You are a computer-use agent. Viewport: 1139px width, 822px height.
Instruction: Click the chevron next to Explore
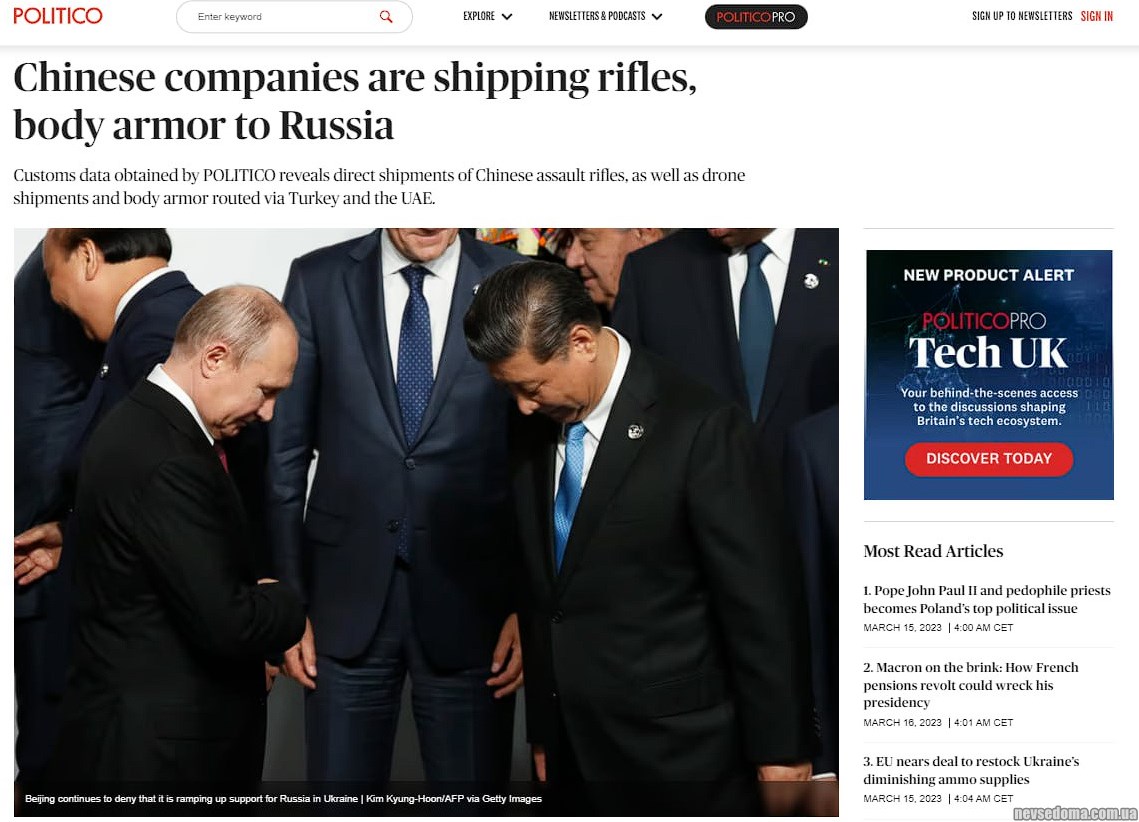(x=507, y=17)
